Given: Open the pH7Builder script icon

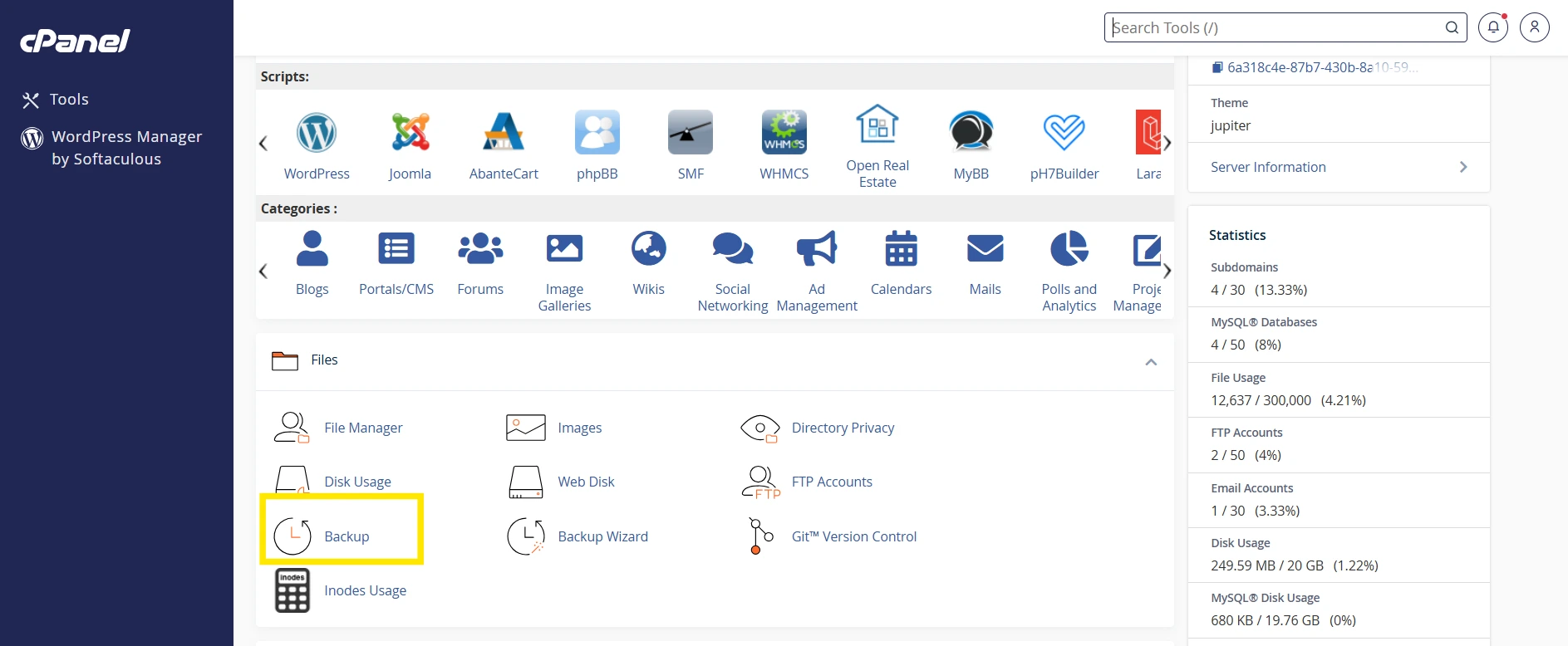Looking at the screenshot, I should click(x=1064, y=132).
